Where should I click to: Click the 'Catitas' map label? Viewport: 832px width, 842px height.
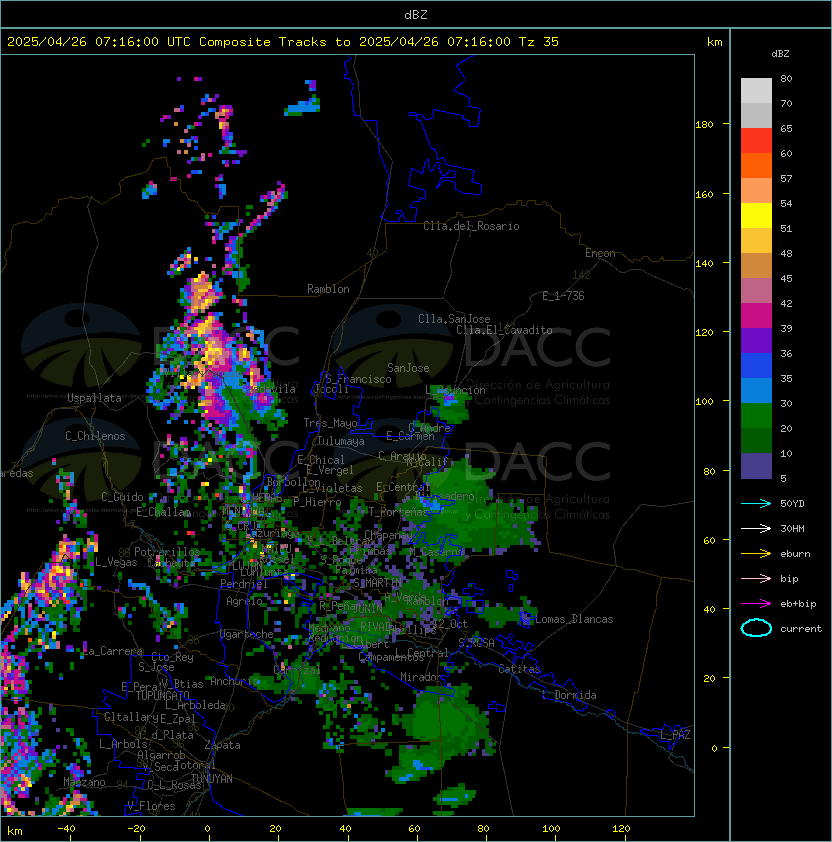519,669
